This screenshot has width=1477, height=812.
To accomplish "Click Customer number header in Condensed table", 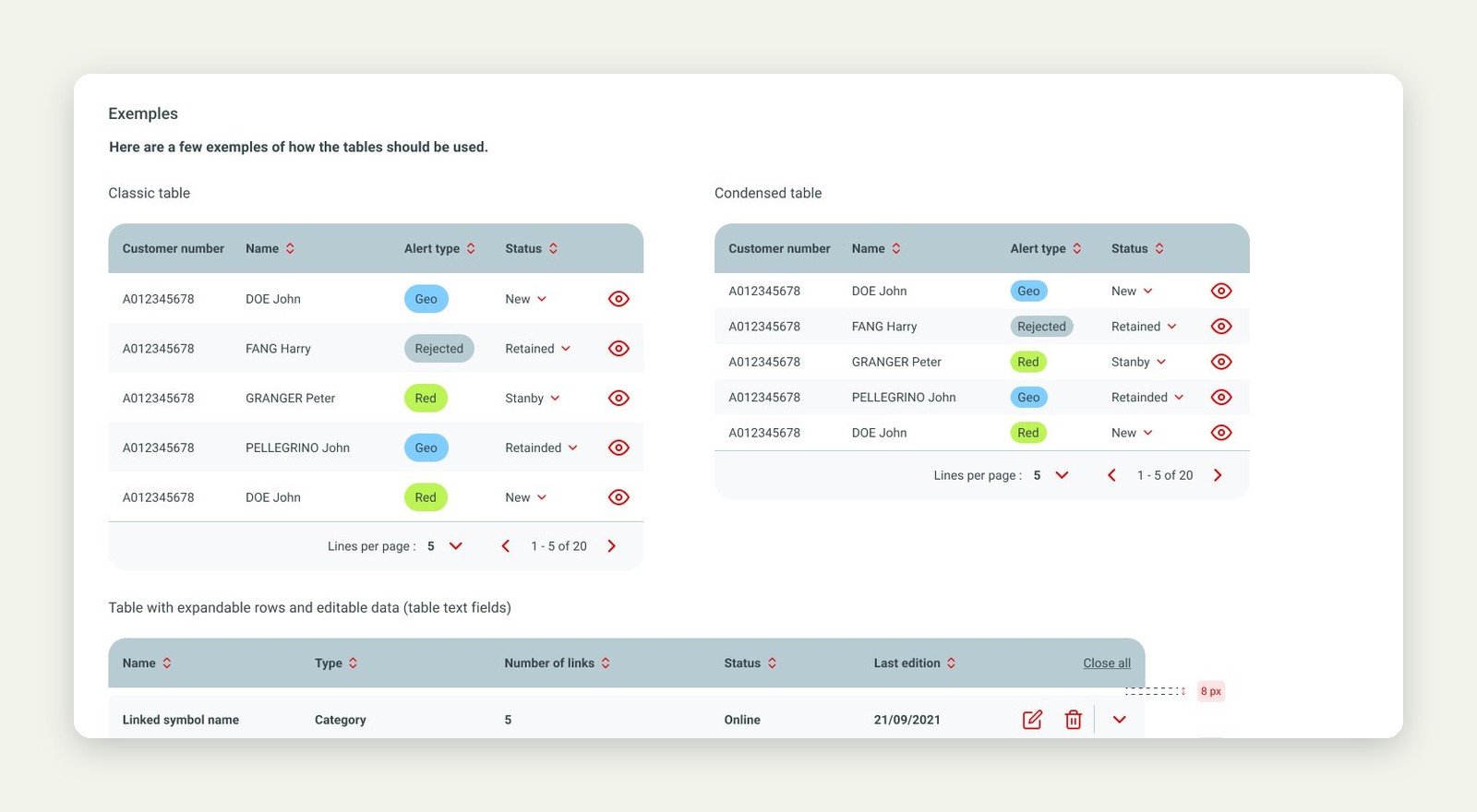I will pyautogui.click(x=779, y=248).
